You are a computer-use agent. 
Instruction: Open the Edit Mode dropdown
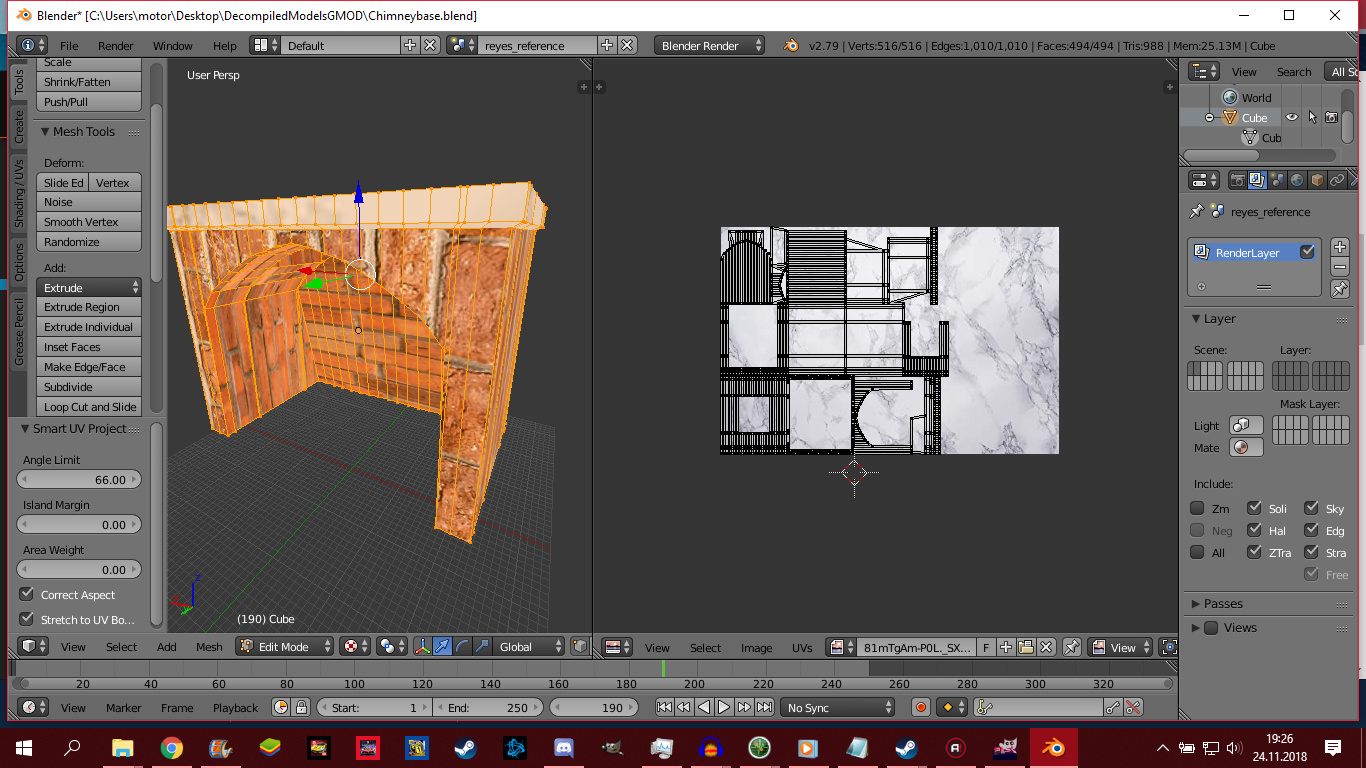point(283,646)
